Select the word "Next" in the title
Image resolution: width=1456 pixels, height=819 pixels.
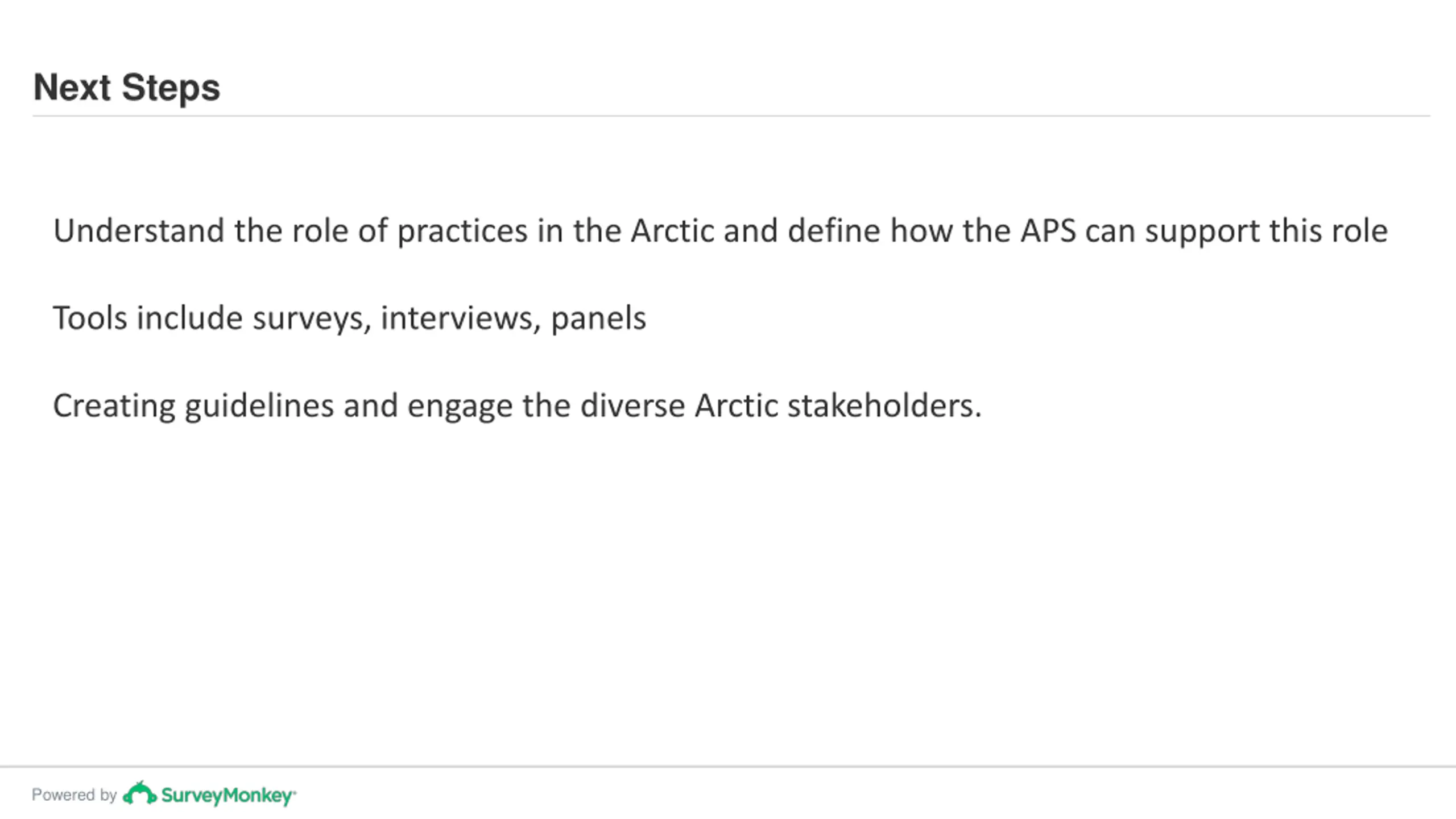72,88
